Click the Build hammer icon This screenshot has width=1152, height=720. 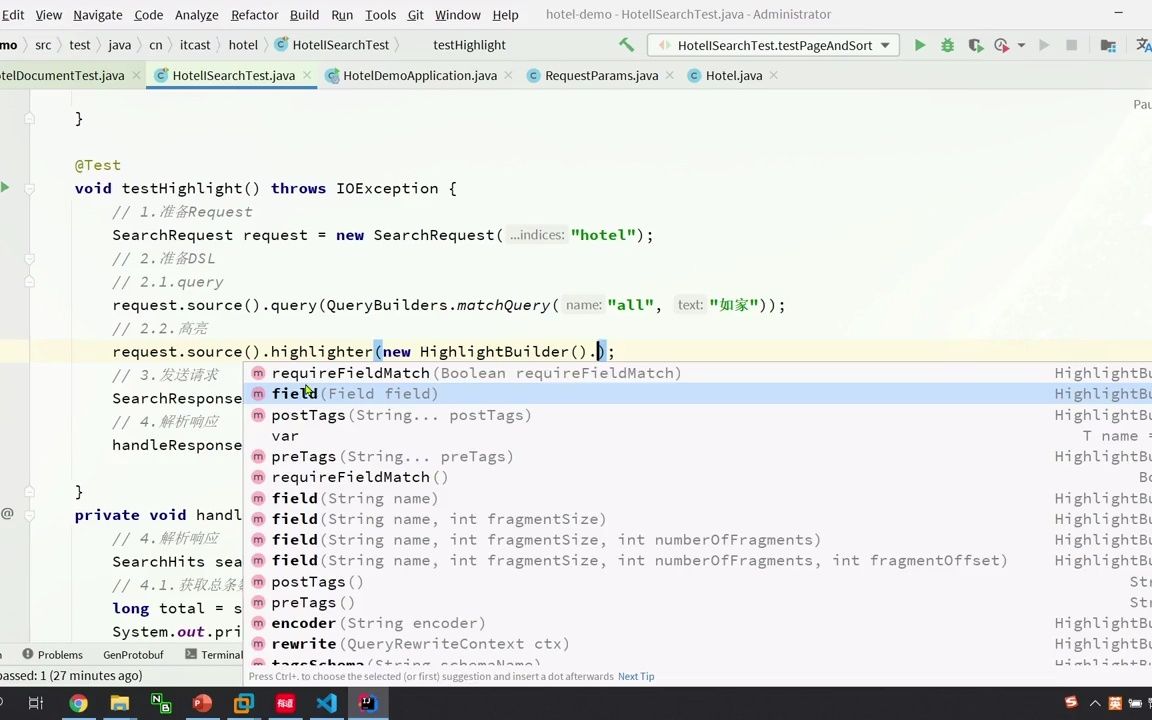click(x=626, y=45)
